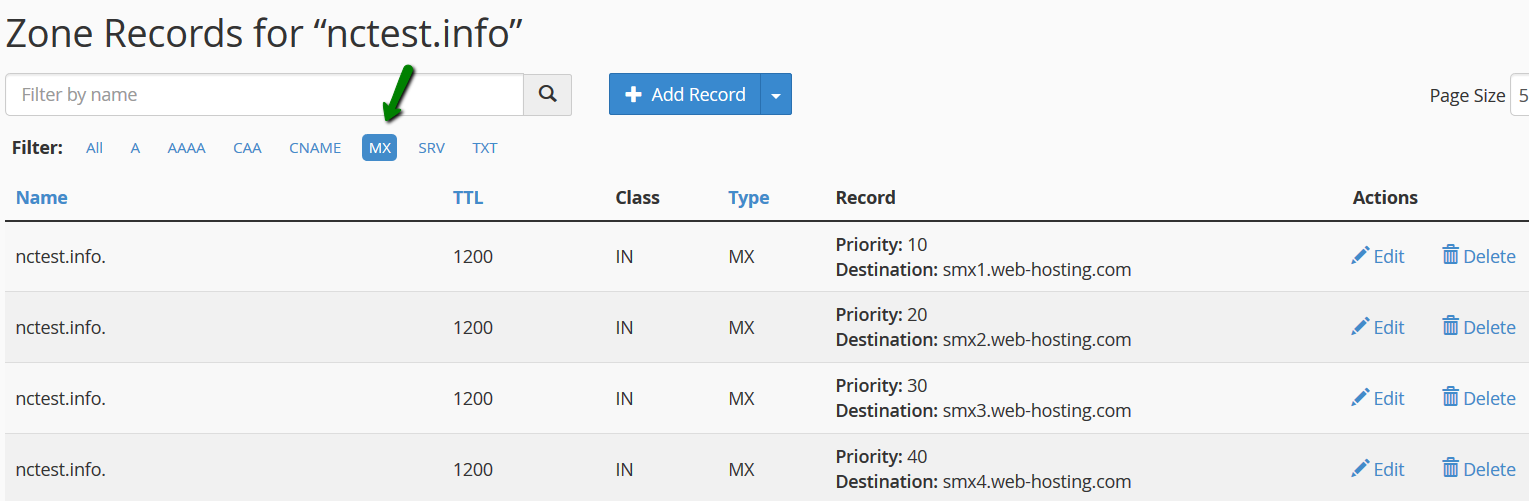Filter records by CNAME type
Image resolution: width=1529 pixels, height=501 pixels.
[315, 148]
